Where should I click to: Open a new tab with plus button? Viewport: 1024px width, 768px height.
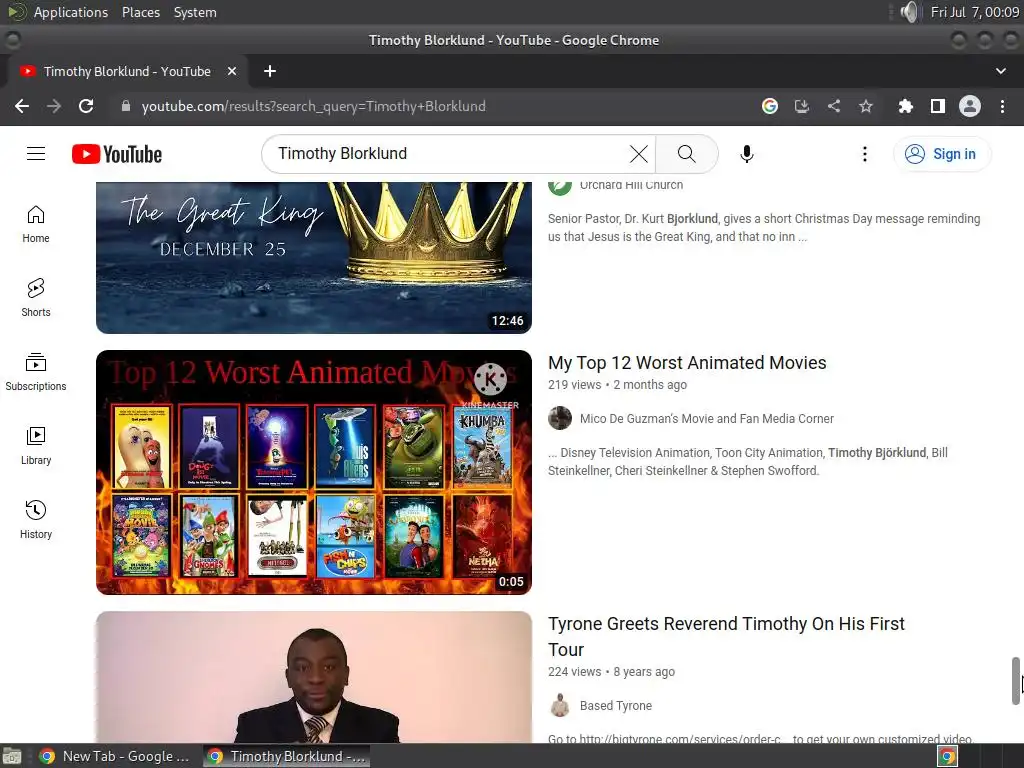tap(270, 71)
